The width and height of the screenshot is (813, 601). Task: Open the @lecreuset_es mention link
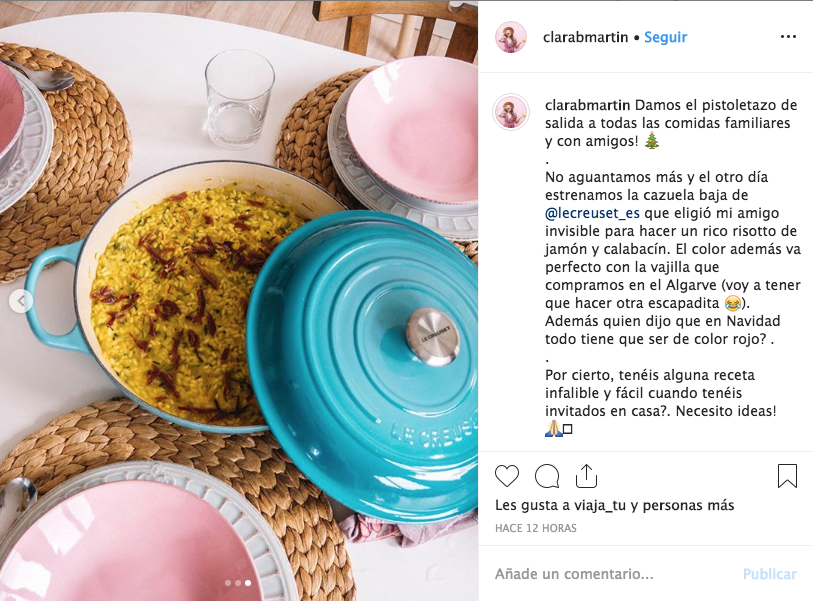coord(592,213)
